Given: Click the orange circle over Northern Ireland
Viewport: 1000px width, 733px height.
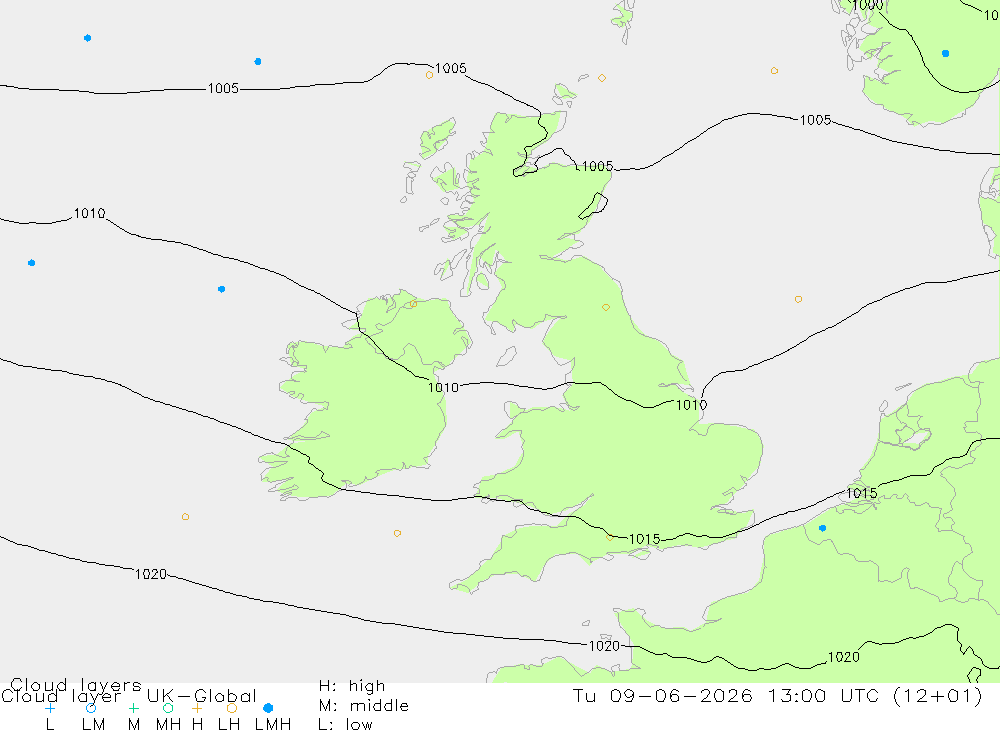Looking at the screenshot, I should point(413,304).
